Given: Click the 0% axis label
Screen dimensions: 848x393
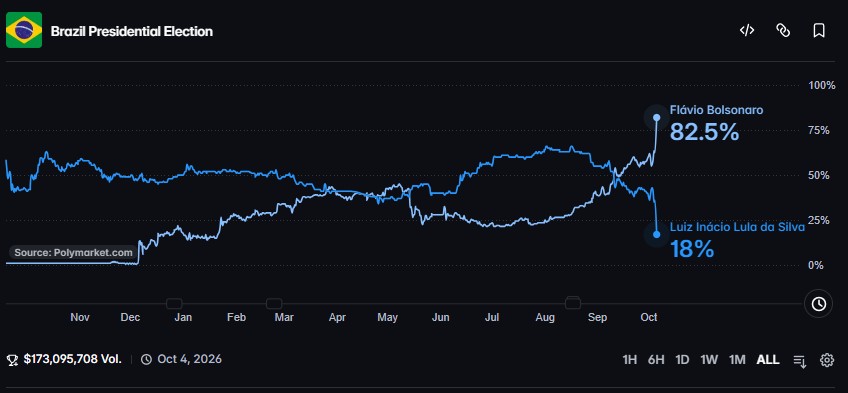Looking at the screenshot, I should click(817, 265).
